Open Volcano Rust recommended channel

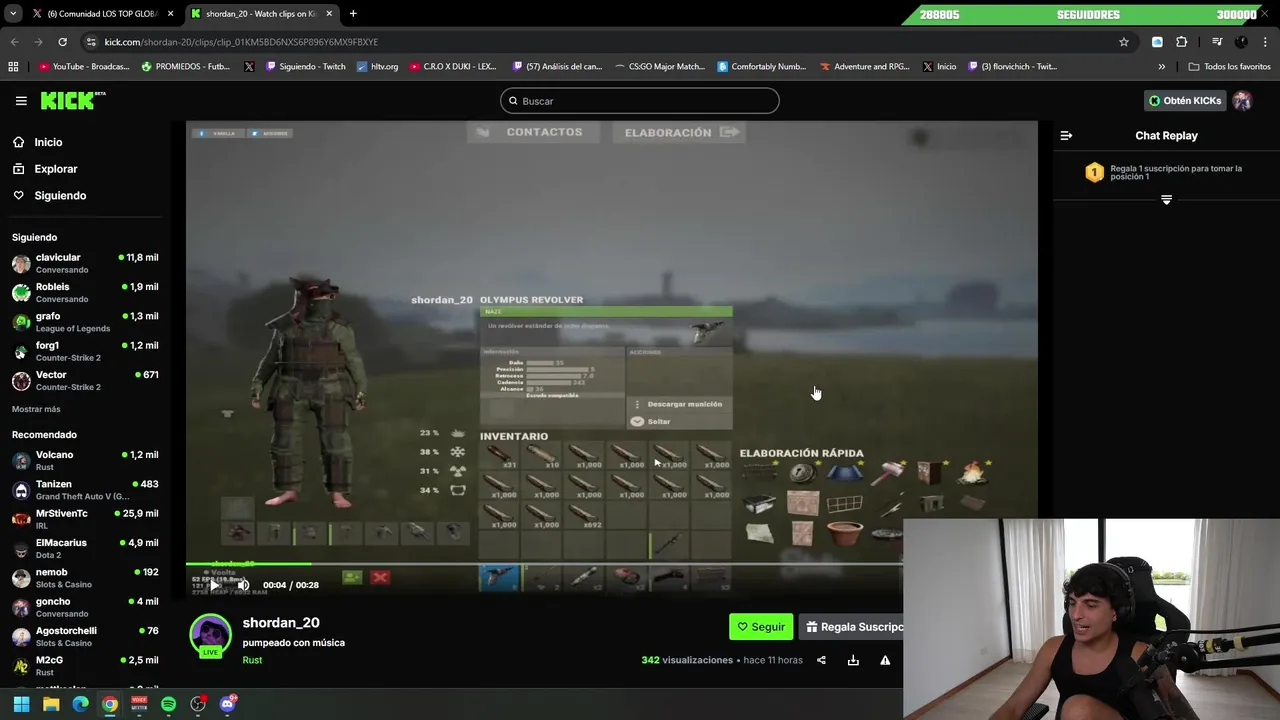pos(85,460)
